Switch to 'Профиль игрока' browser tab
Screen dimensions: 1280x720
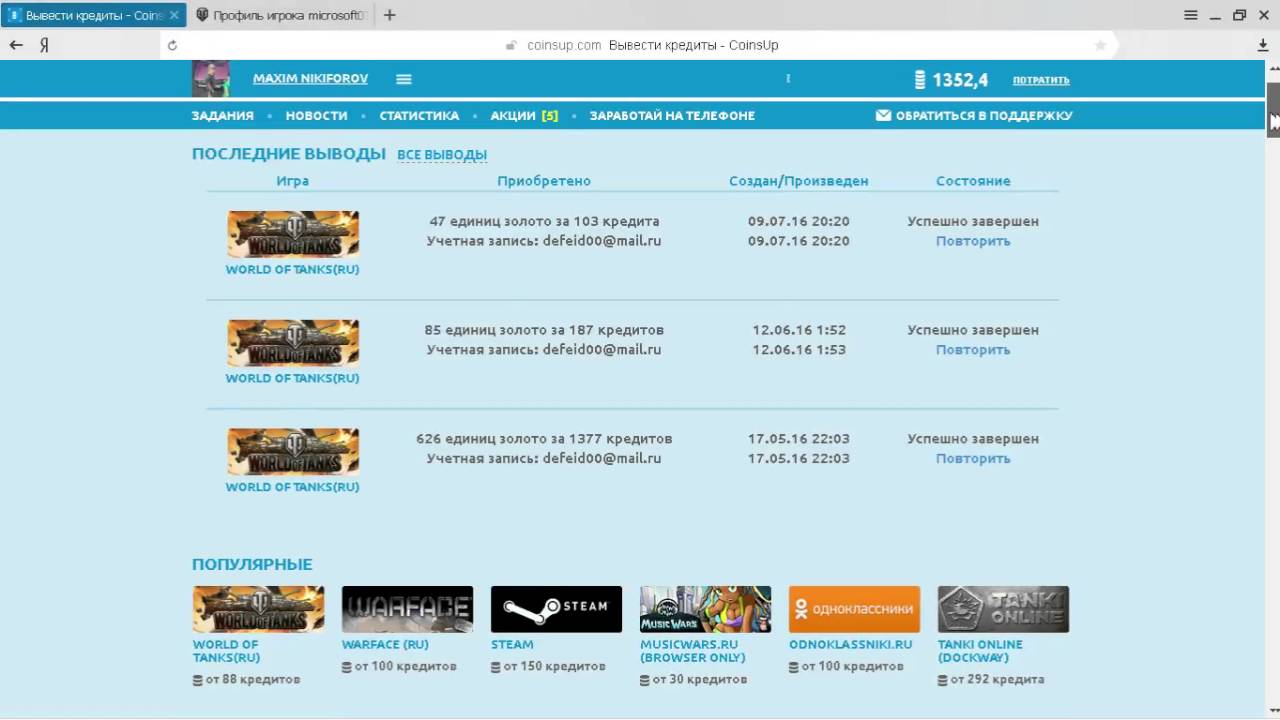point(281,15)
